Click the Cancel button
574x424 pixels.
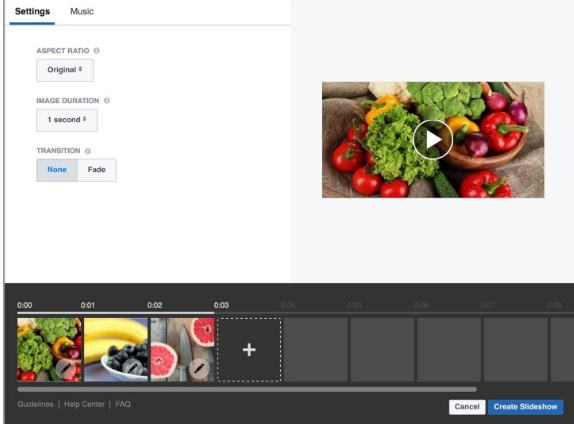tap(467, 407)
